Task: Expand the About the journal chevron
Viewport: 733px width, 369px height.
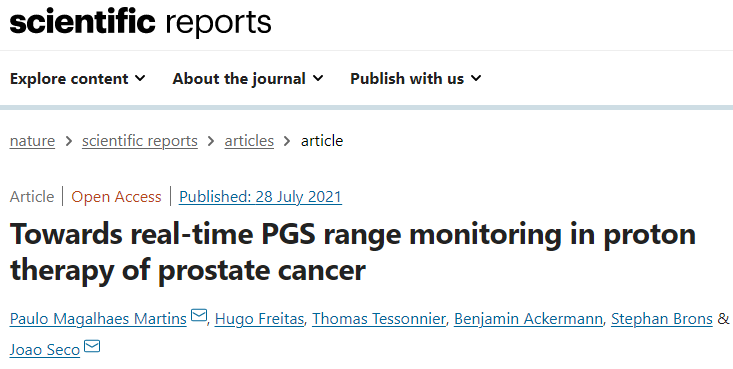Action: point(318,79)
